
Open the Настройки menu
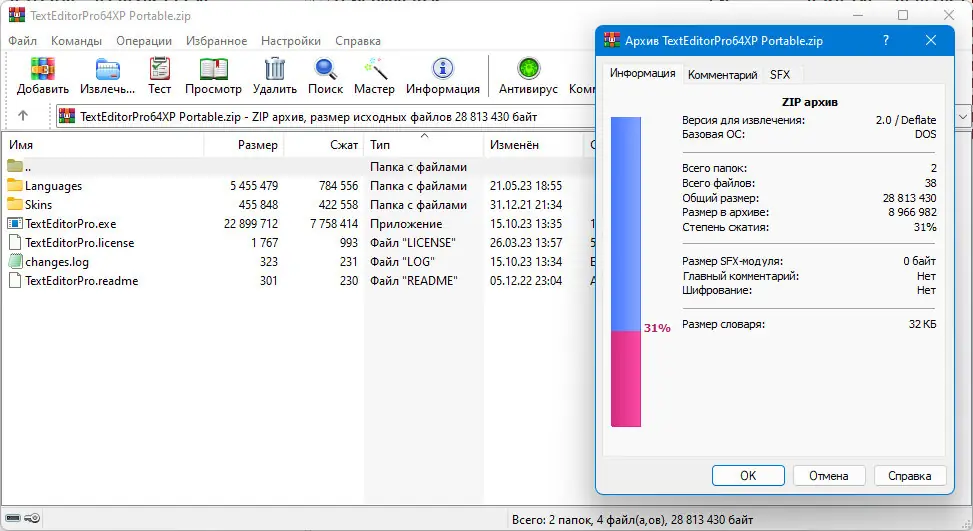click(x=291, y=41)
